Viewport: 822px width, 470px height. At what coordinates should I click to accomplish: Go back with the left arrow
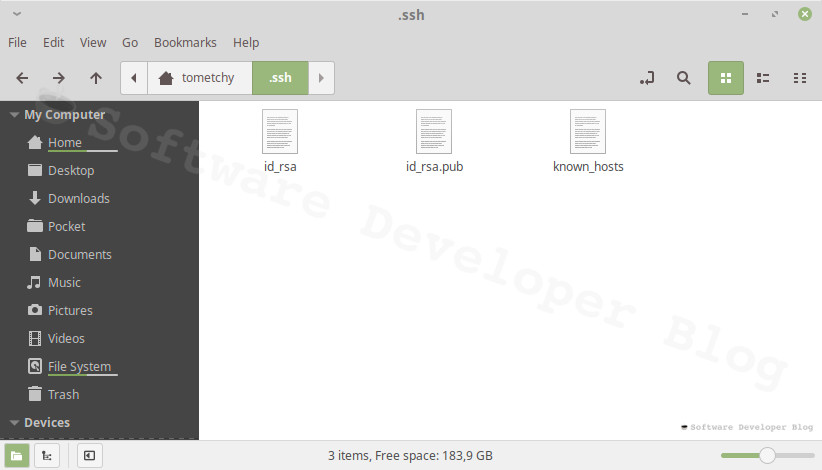[x=22, y=78]
